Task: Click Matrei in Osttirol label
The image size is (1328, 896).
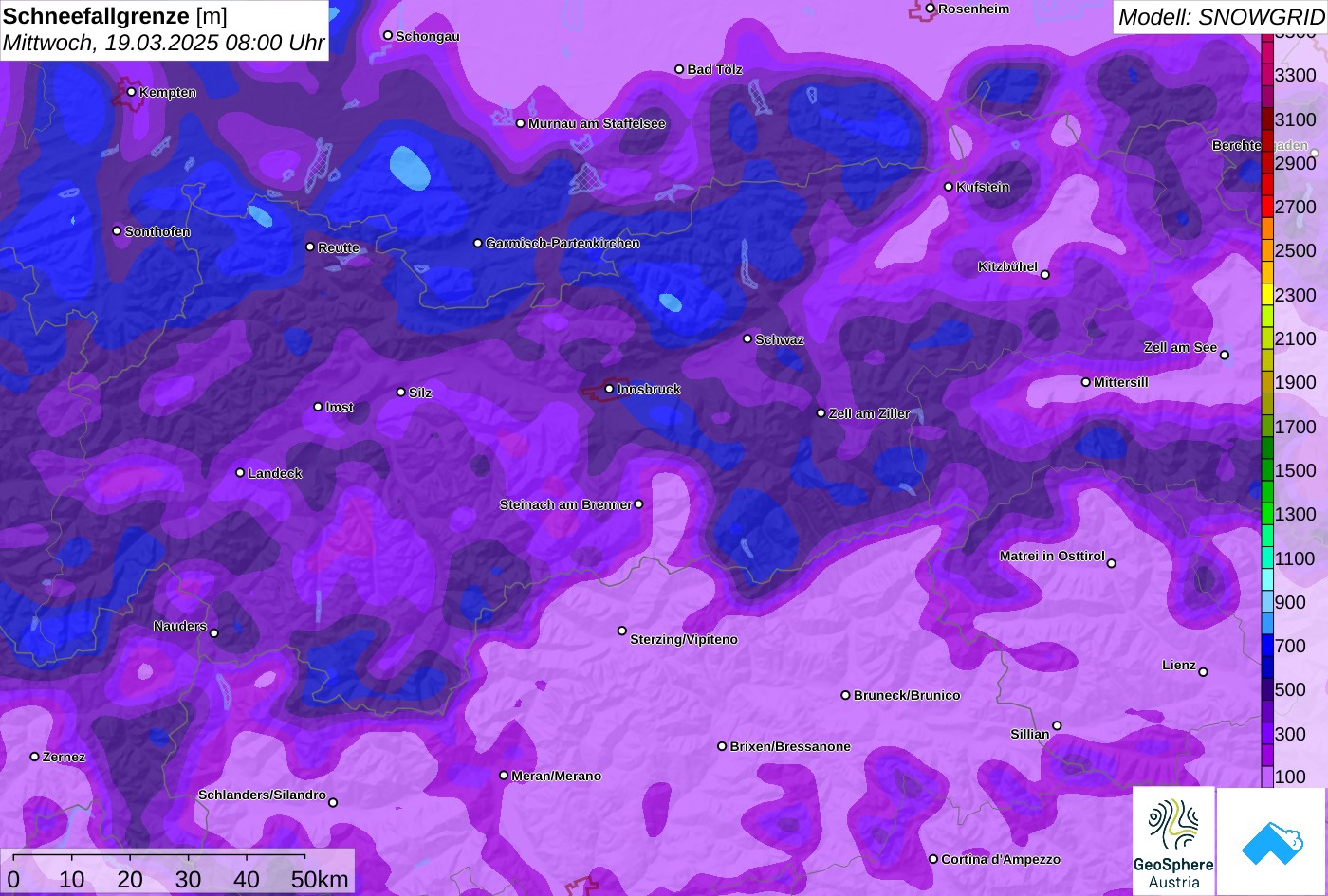Action: point(1052,556)
